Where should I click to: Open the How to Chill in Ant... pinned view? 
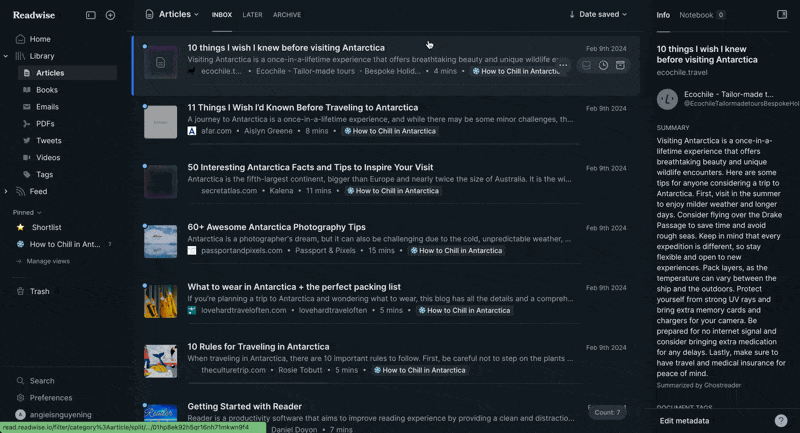(x=65, y=244)
